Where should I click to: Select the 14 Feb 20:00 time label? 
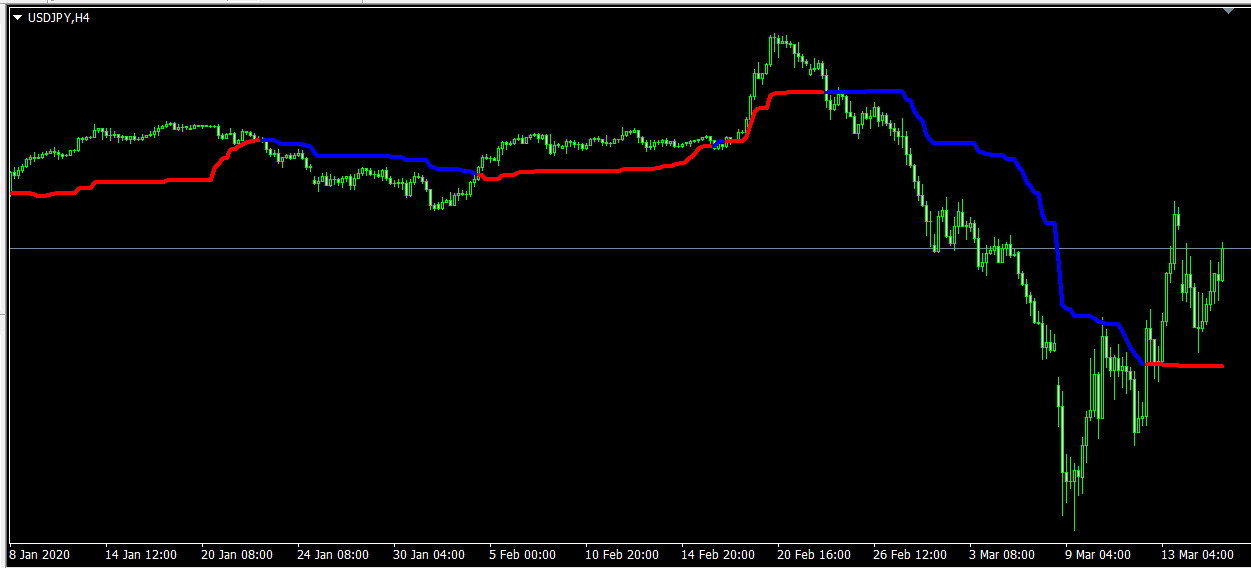click(718, 554)
